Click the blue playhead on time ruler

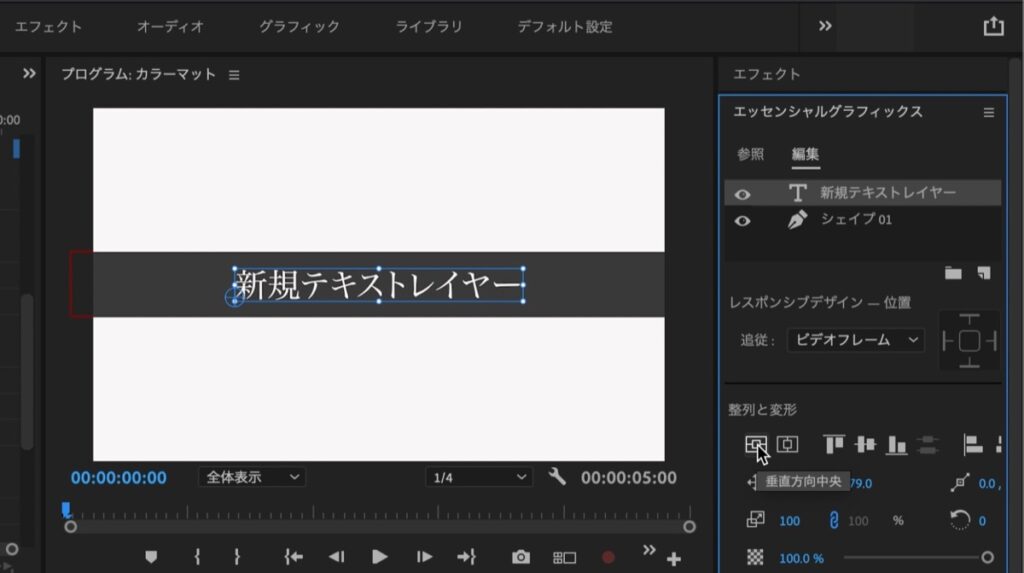coord(66,510)
